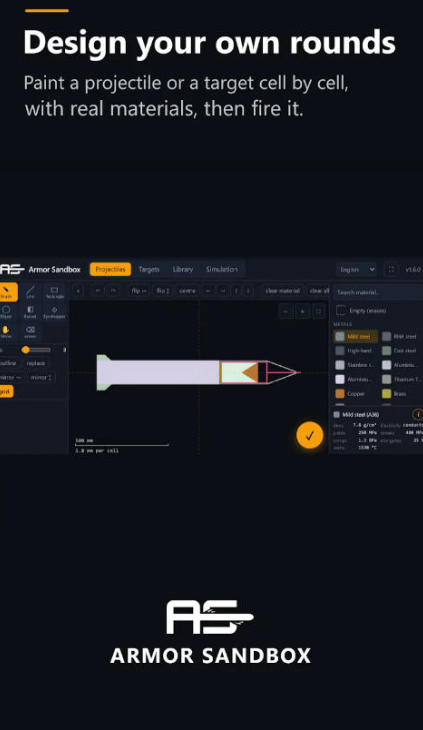Click the Search material field
This screenshot has height=730, width=423.
pos(378,292)
